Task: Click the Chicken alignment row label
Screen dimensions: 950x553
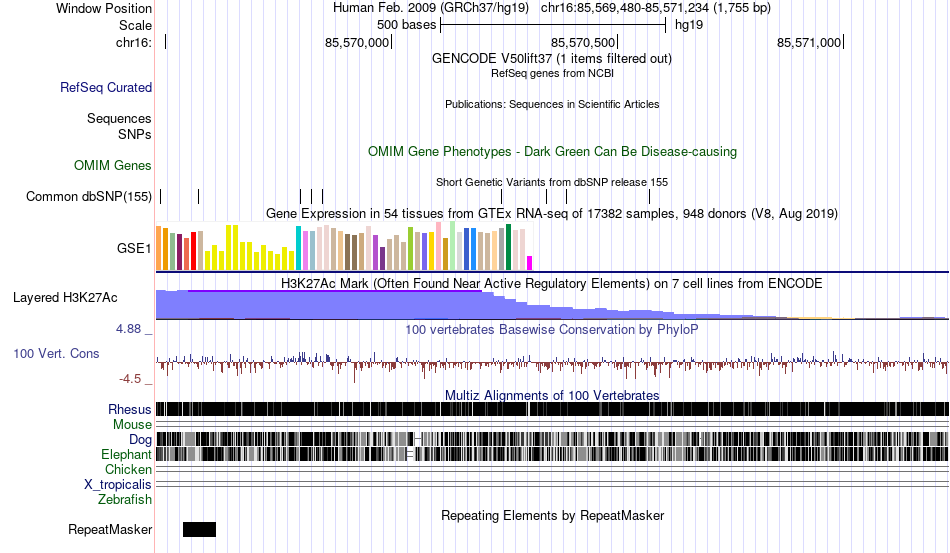Action: pyautogui.click(x=128, y=469)
